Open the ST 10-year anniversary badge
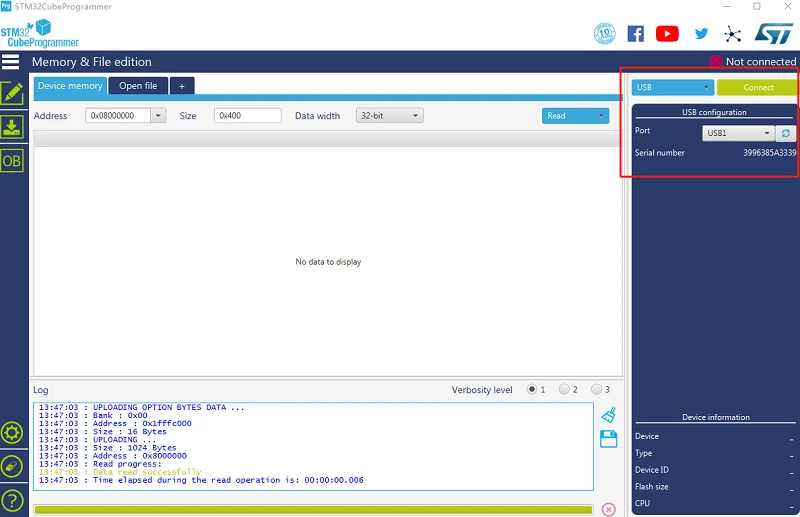 [x=605, y=34]
